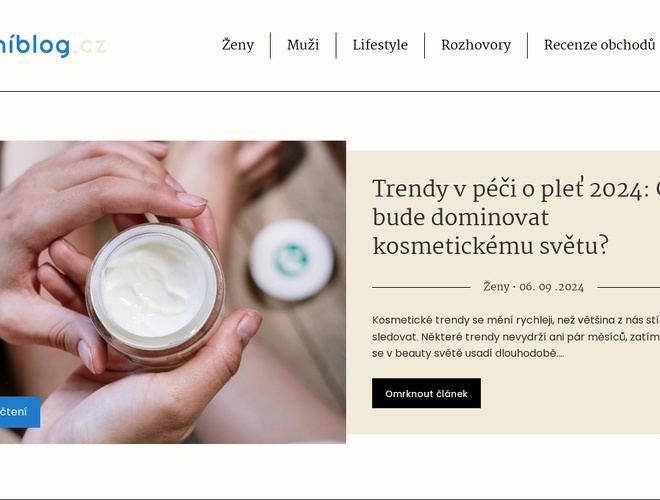Click the white jar lid with the green logo
Viewport: 660px width, 500px height.
(291, 259)
